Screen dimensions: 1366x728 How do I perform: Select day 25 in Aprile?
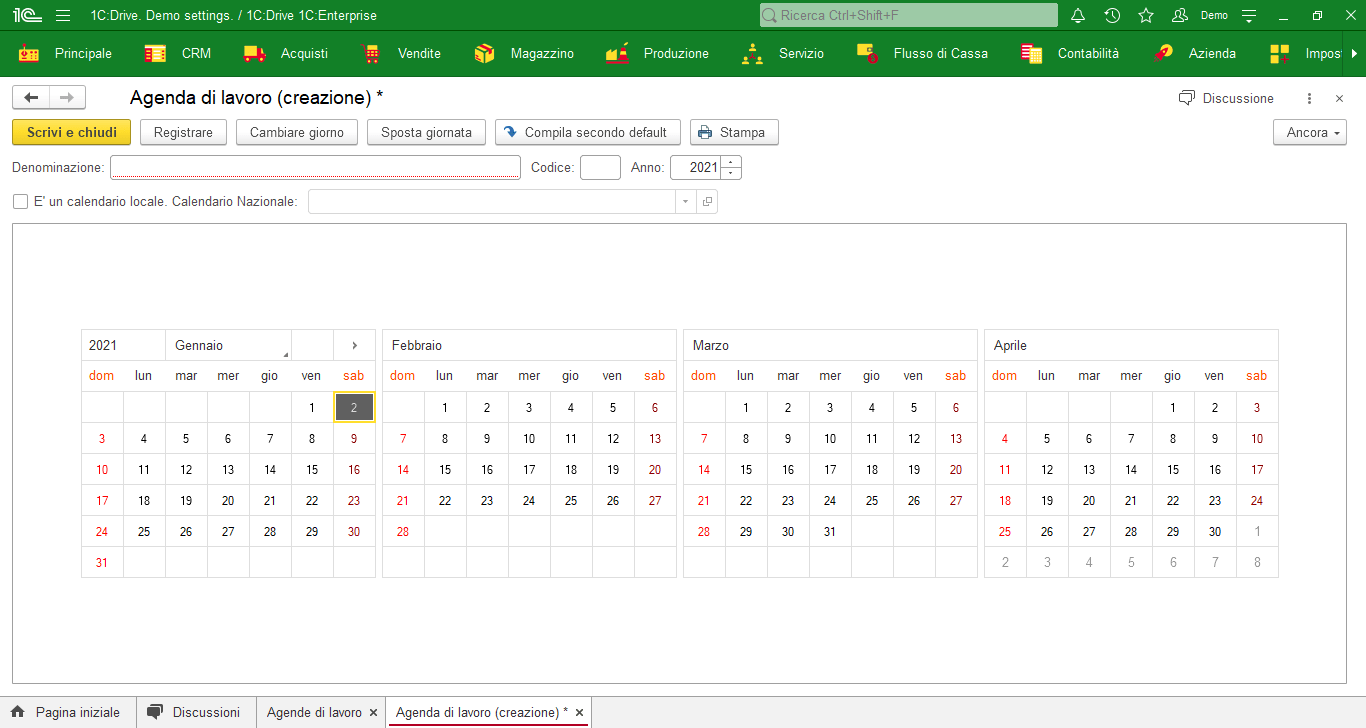pyautogui.click(x=1005, y=531)
